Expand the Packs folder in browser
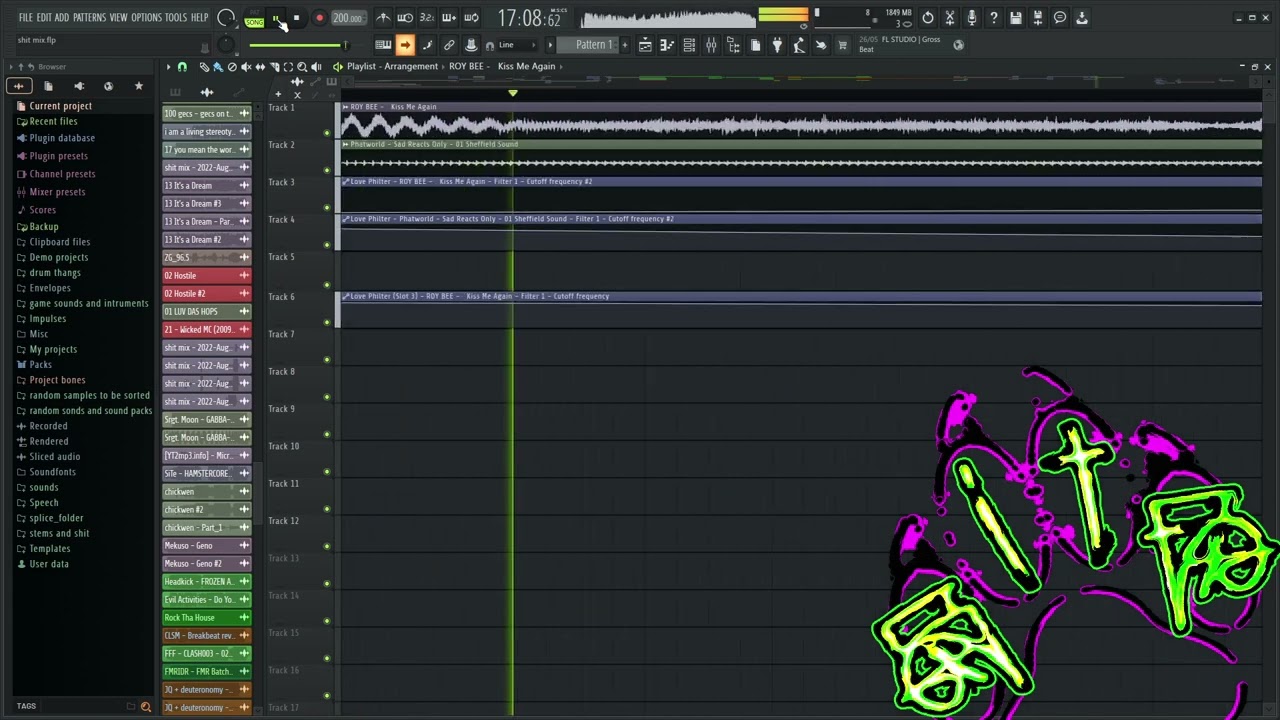1280x720 pixels. tap(40, 365)
